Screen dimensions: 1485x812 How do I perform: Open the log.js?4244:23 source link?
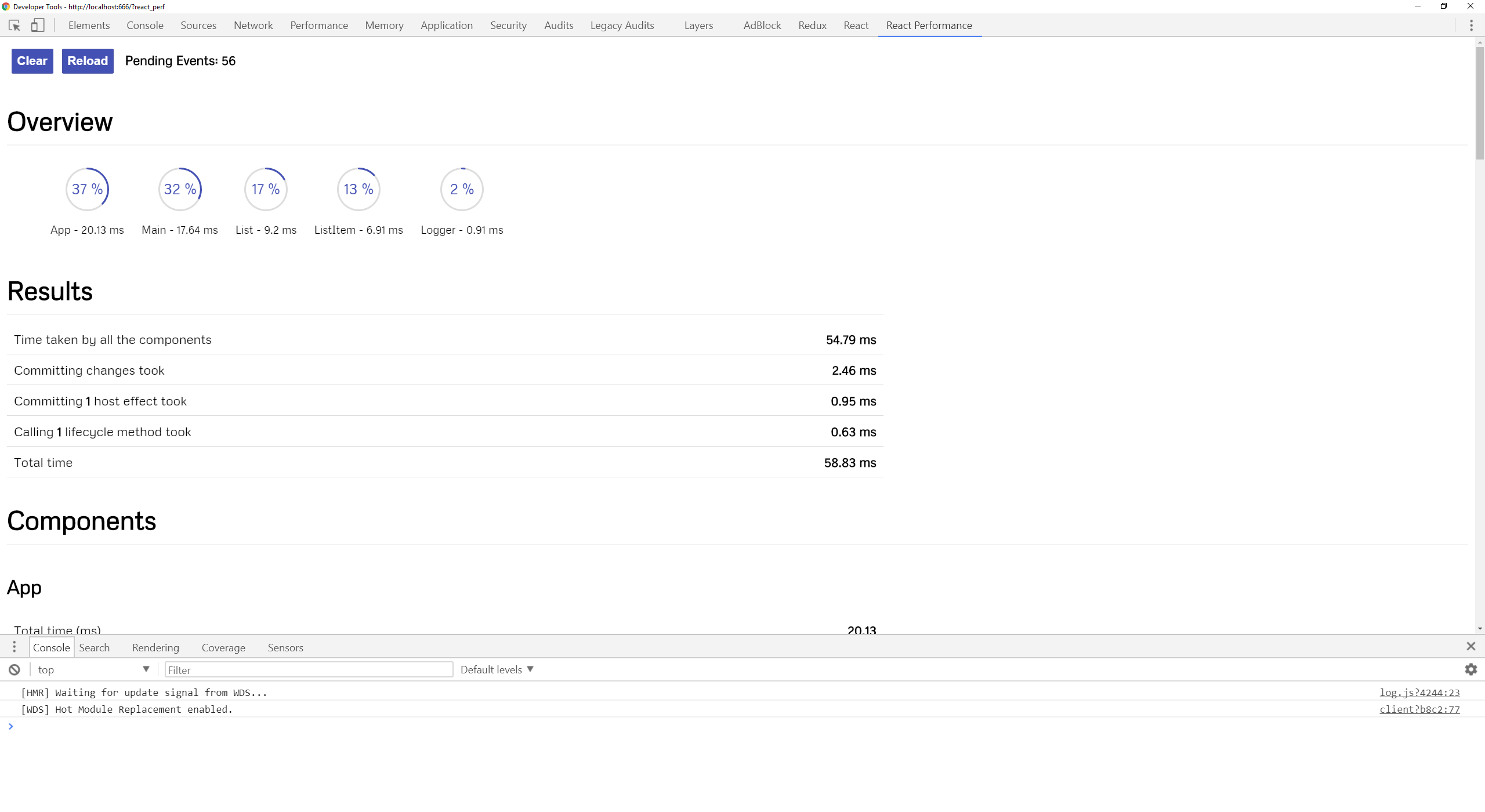pyautogui.click(x=1419, y=693)
